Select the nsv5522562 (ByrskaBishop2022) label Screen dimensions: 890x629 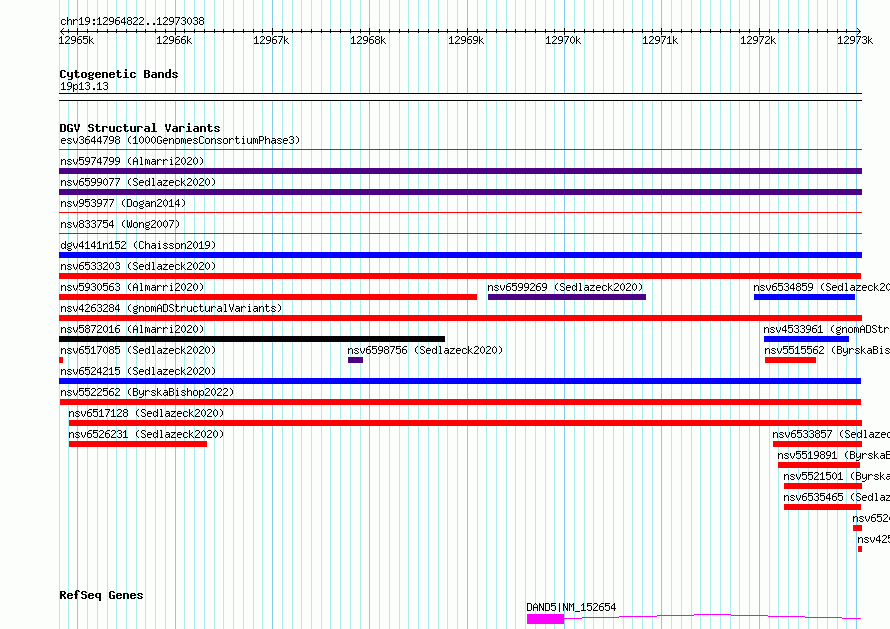(x=147, y=392)
